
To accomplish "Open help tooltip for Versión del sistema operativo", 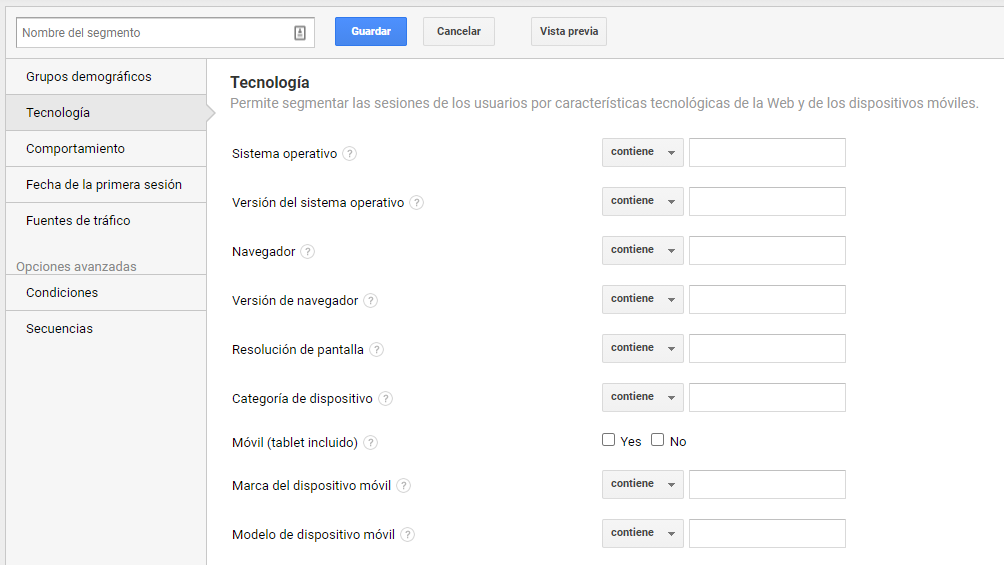I will click(416, 202).
